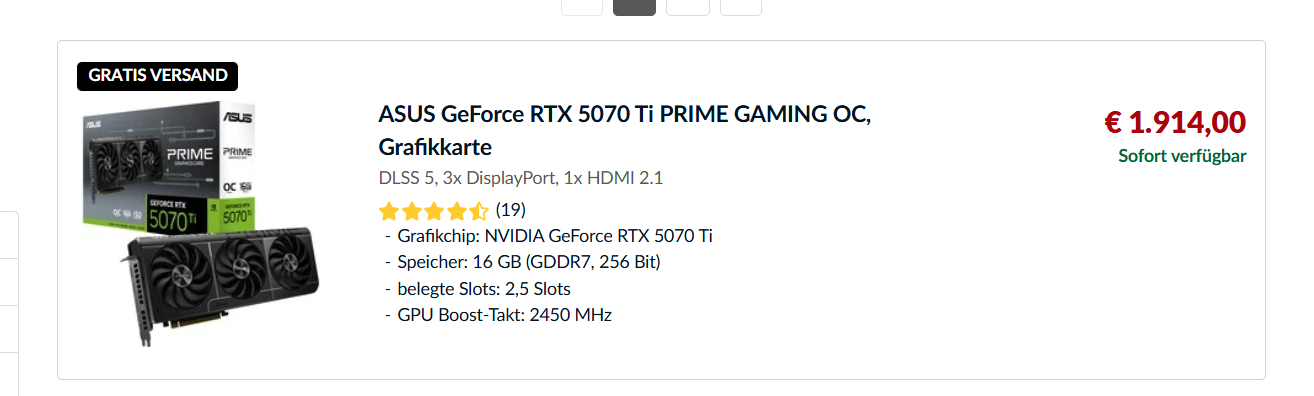
Task: Open the ASUS GeForce RTX 5070 Ti product title
Action: (x=625, y=130)
